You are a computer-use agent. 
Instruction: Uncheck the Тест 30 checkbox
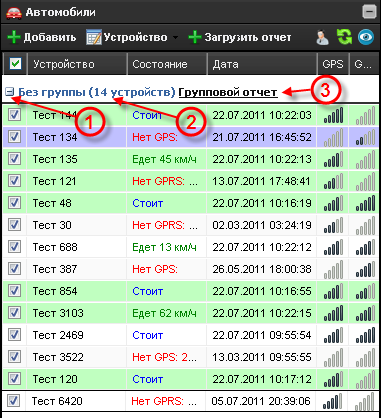[x=14, y=225]
